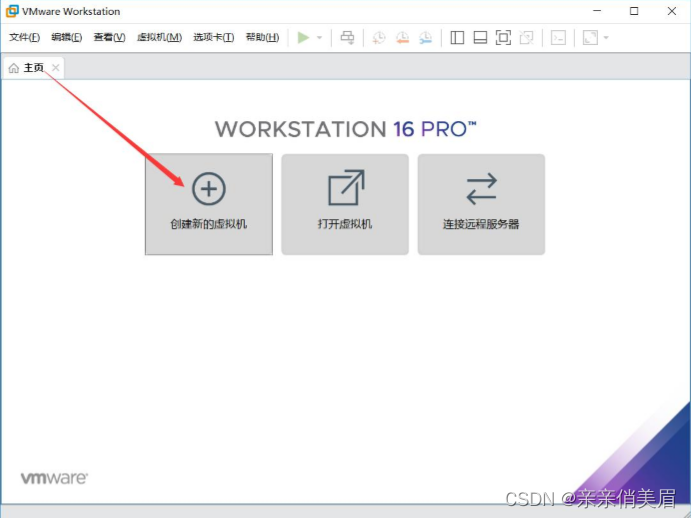
Task: Click the full screen mode icon
Action: 503,37
